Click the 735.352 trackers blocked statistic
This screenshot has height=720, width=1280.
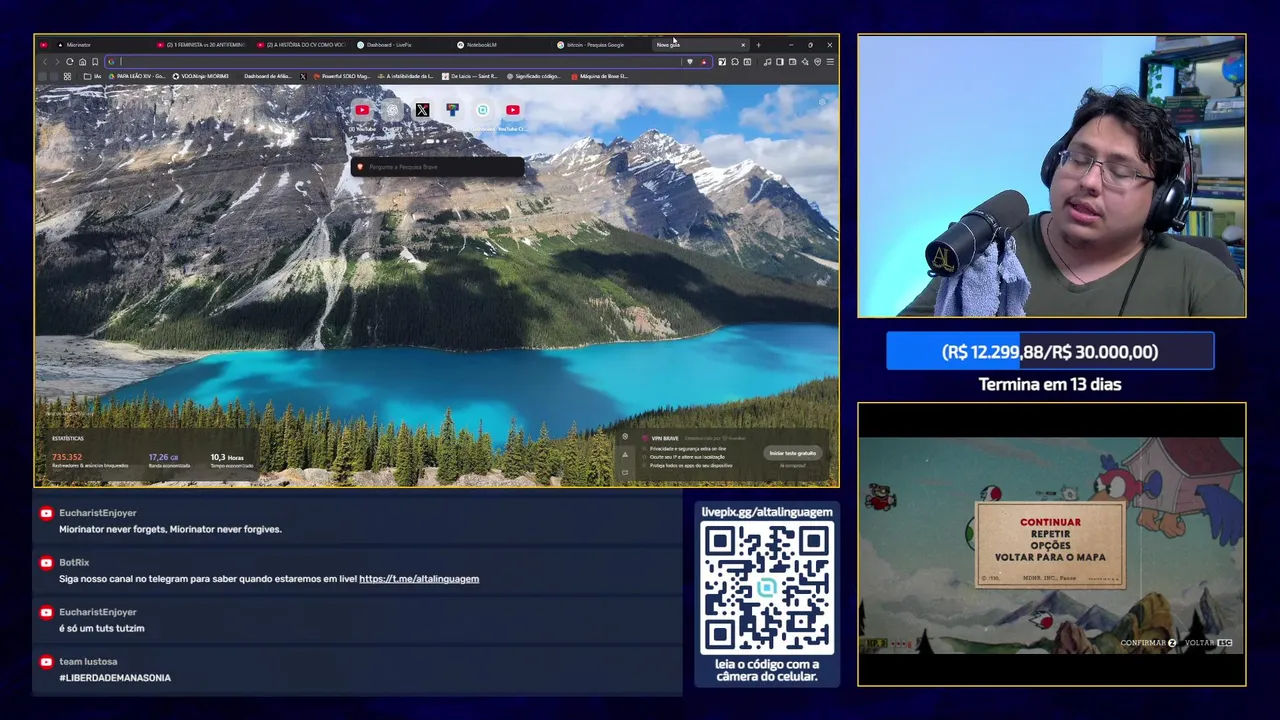tap(67, 457)
